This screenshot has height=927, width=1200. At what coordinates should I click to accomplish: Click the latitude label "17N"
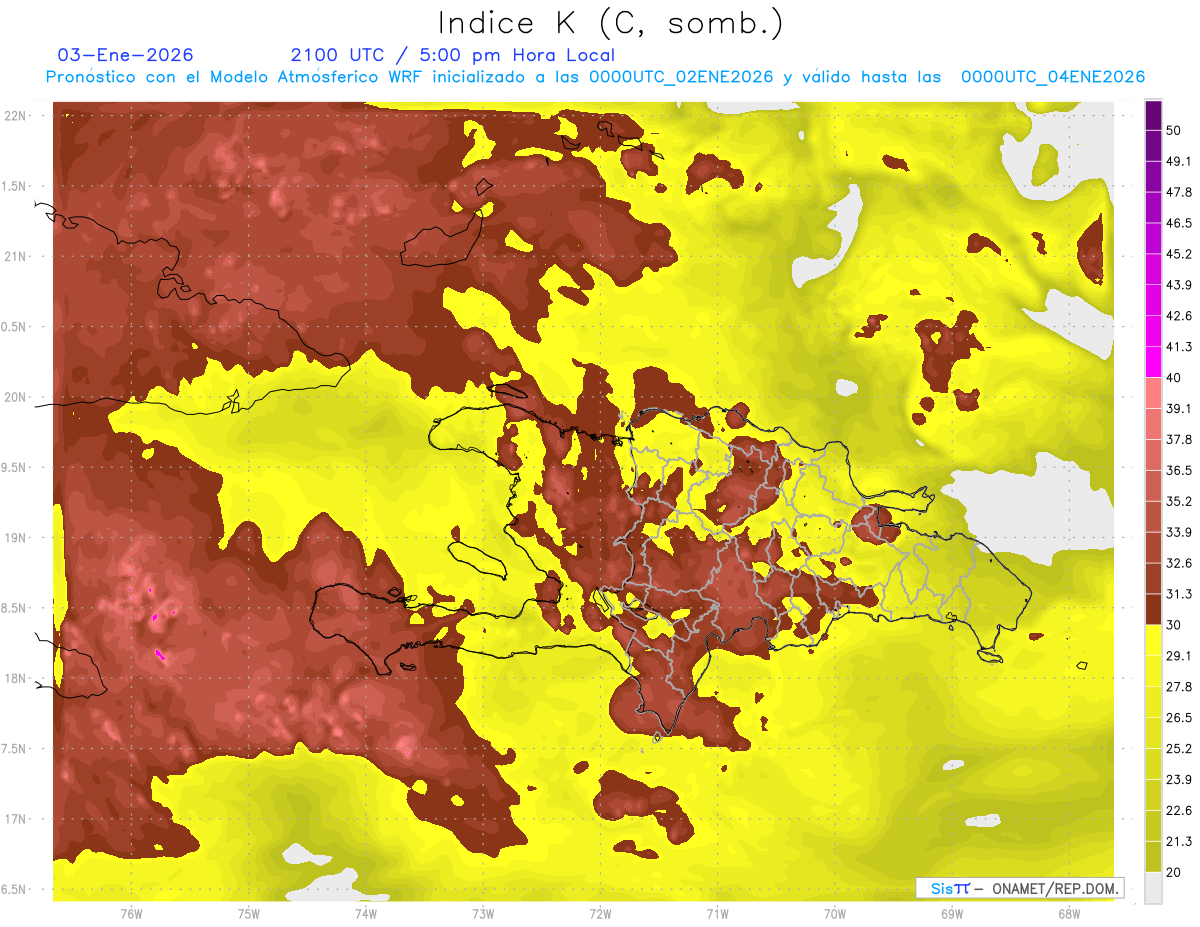click(x=15, y=819)
